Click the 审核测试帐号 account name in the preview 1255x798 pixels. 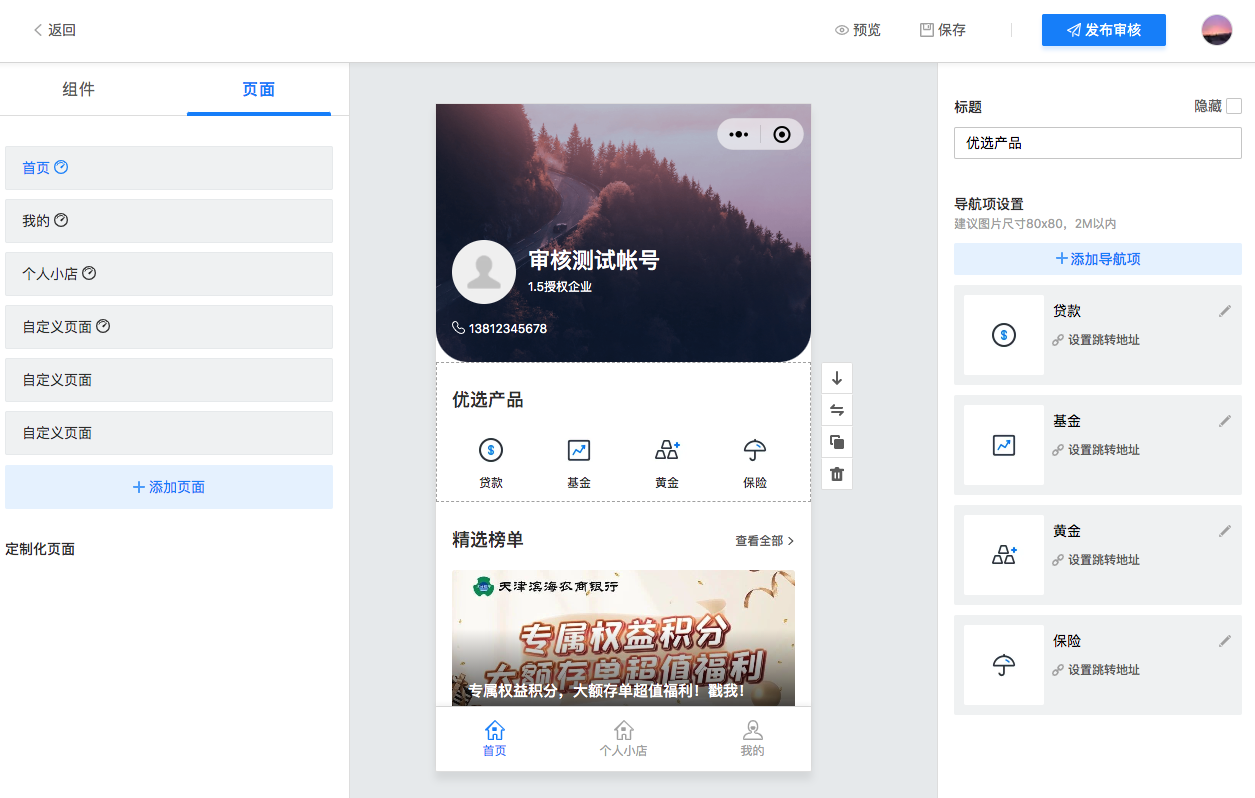point(594,260)
